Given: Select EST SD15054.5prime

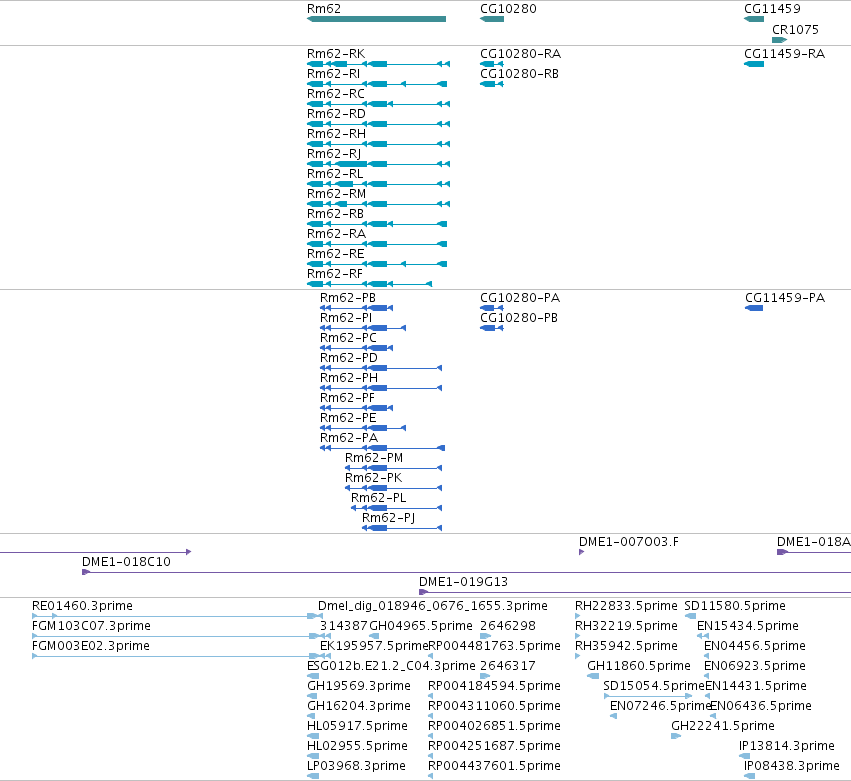Looking at the screenshot, I should 648,696.
